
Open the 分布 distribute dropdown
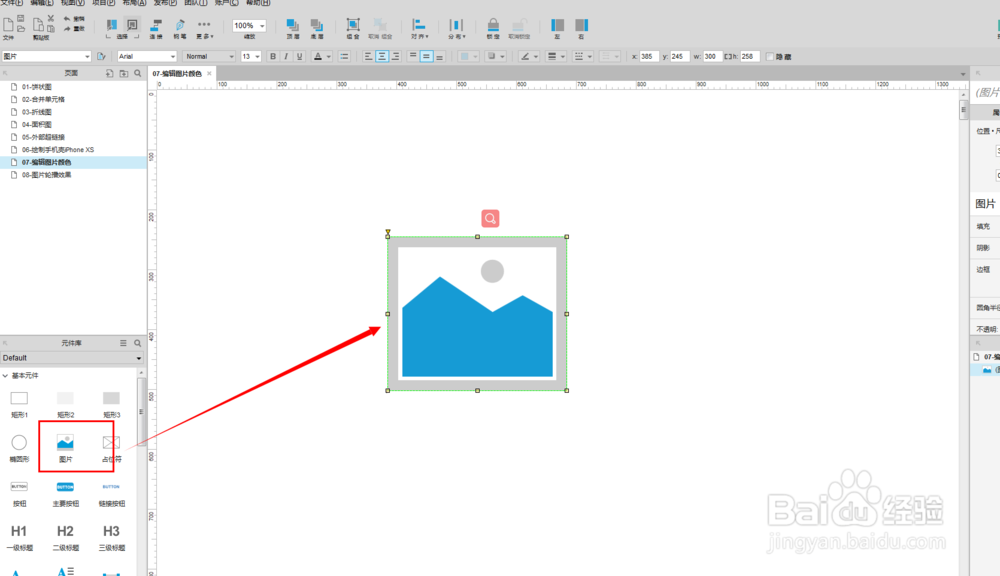(456, 28)
